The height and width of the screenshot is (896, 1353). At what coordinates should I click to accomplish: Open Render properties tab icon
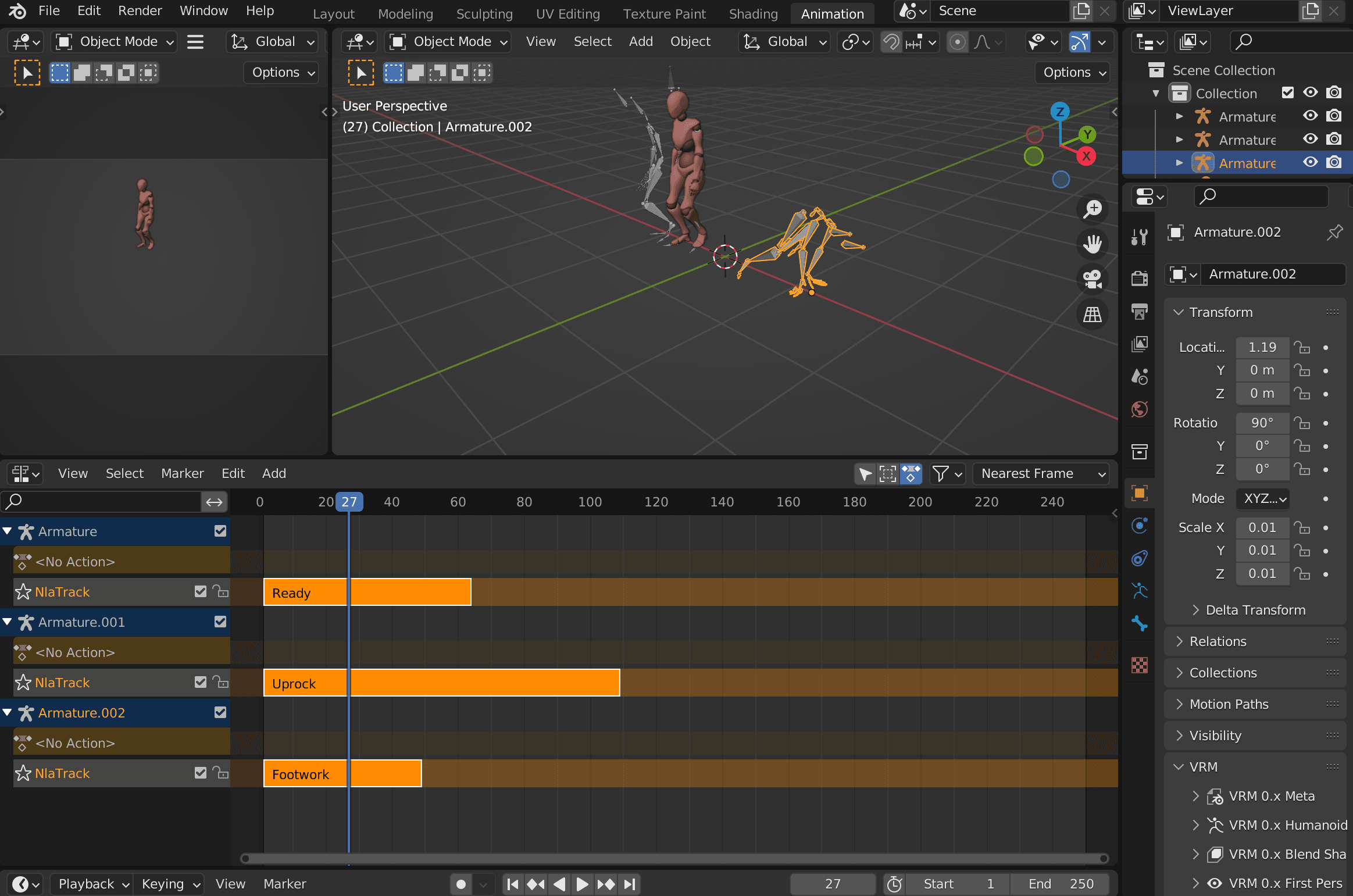coord(1140,279)
